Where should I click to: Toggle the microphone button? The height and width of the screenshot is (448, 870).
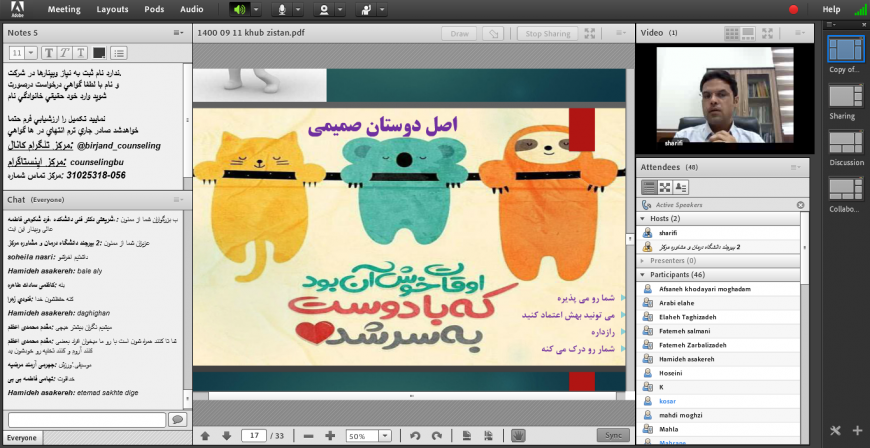click(x=282, y=9)
